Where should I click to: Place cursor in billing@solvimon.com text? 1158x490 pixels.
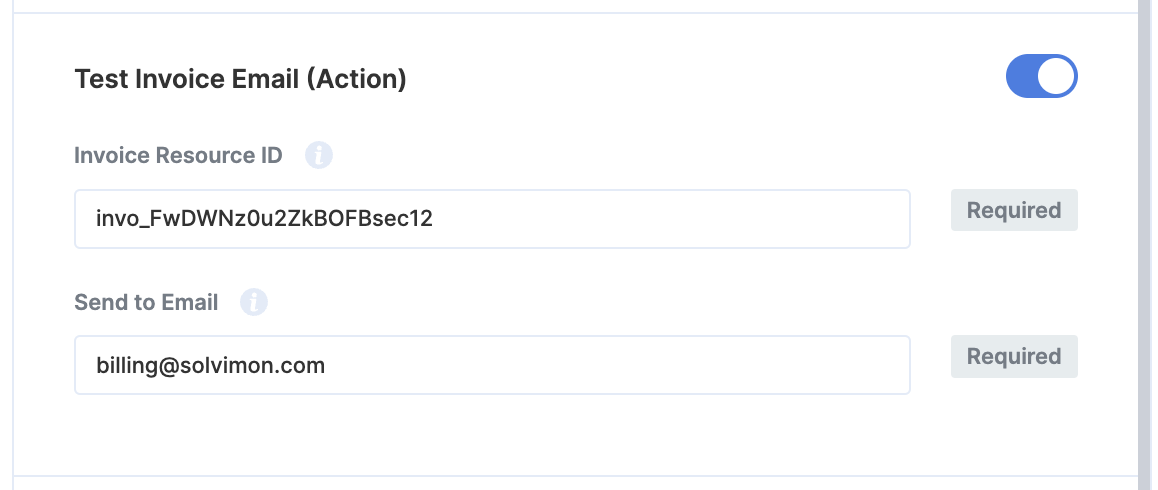[210, 365]
